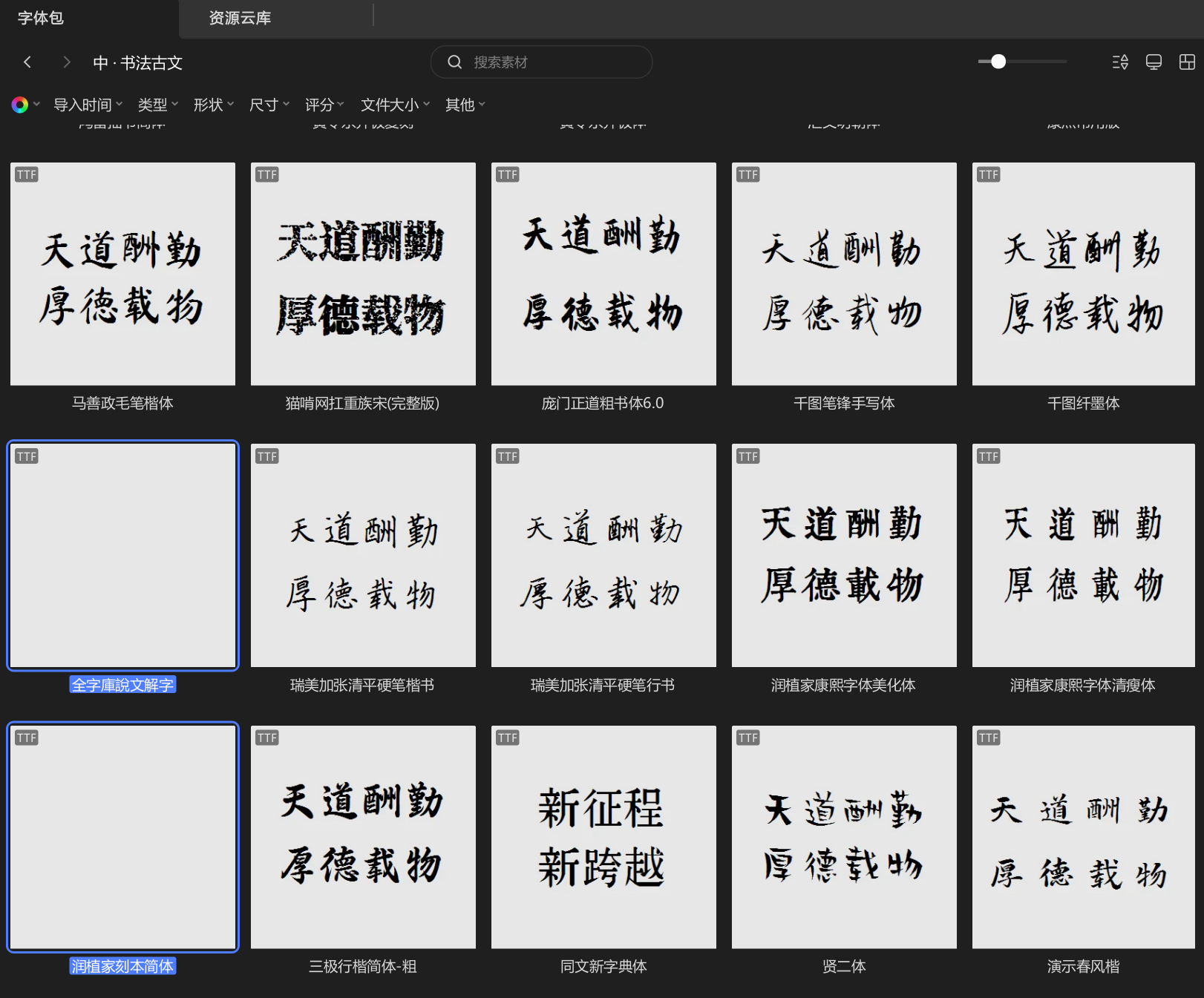This screenshot has width=1204, height=998.
Task: Select the blank 润植家刻本简体 thumbnail
Action: 122,837
